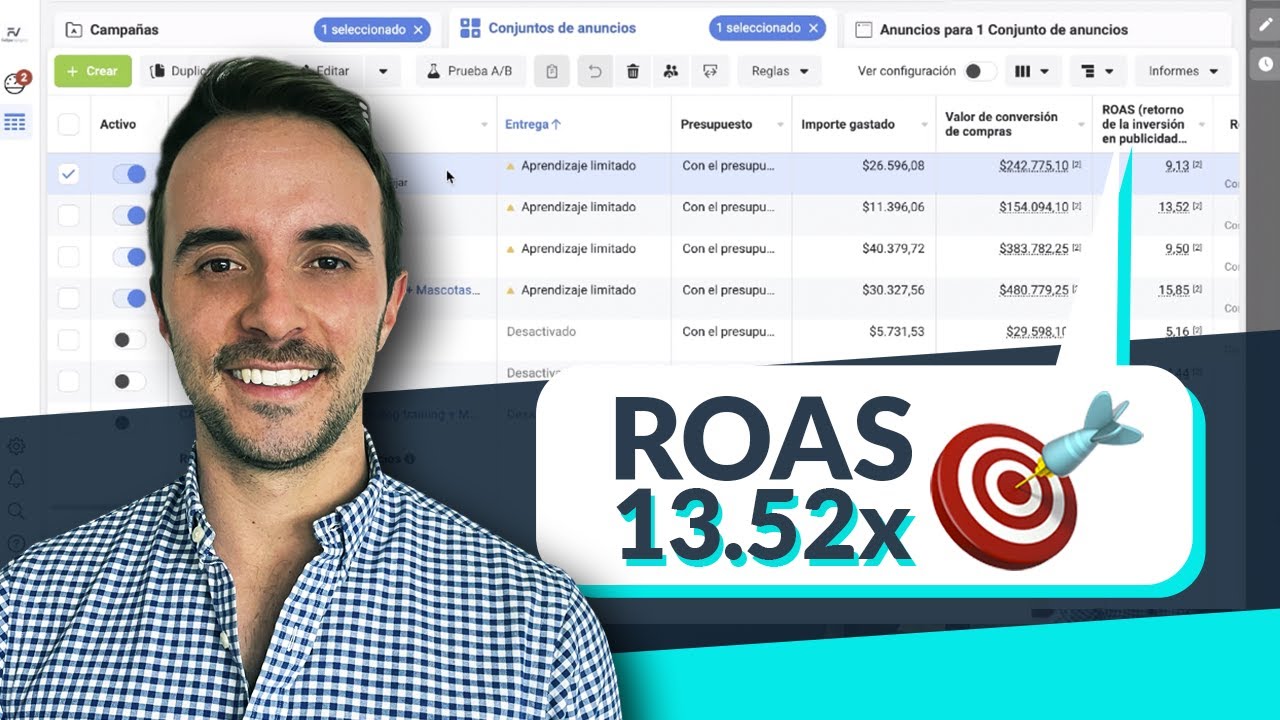The height and width of the screenshot is (720, 1280).
Task: Open the Reglas dropdown
Action: pos(779,71)
